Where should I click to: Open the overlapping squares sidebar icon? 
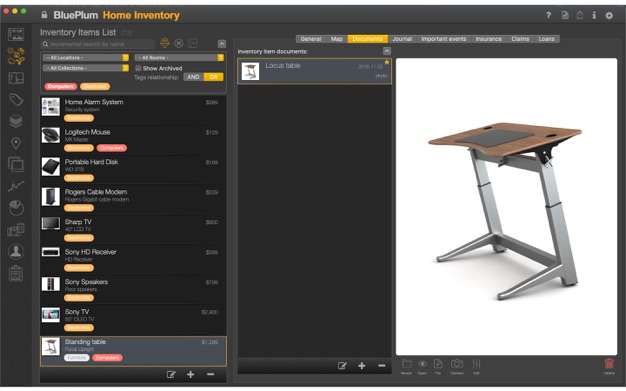tap(16, 164)
